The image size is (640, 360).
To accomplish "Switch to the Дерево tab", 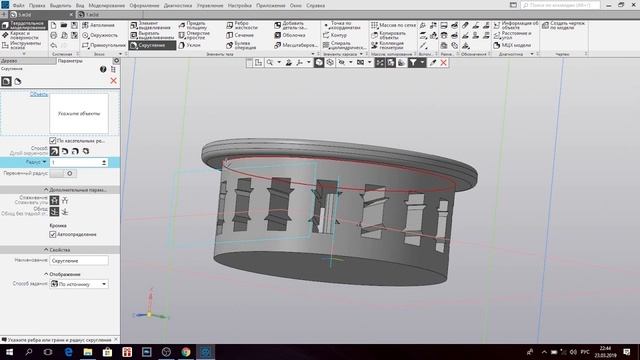I will point(27,61).
